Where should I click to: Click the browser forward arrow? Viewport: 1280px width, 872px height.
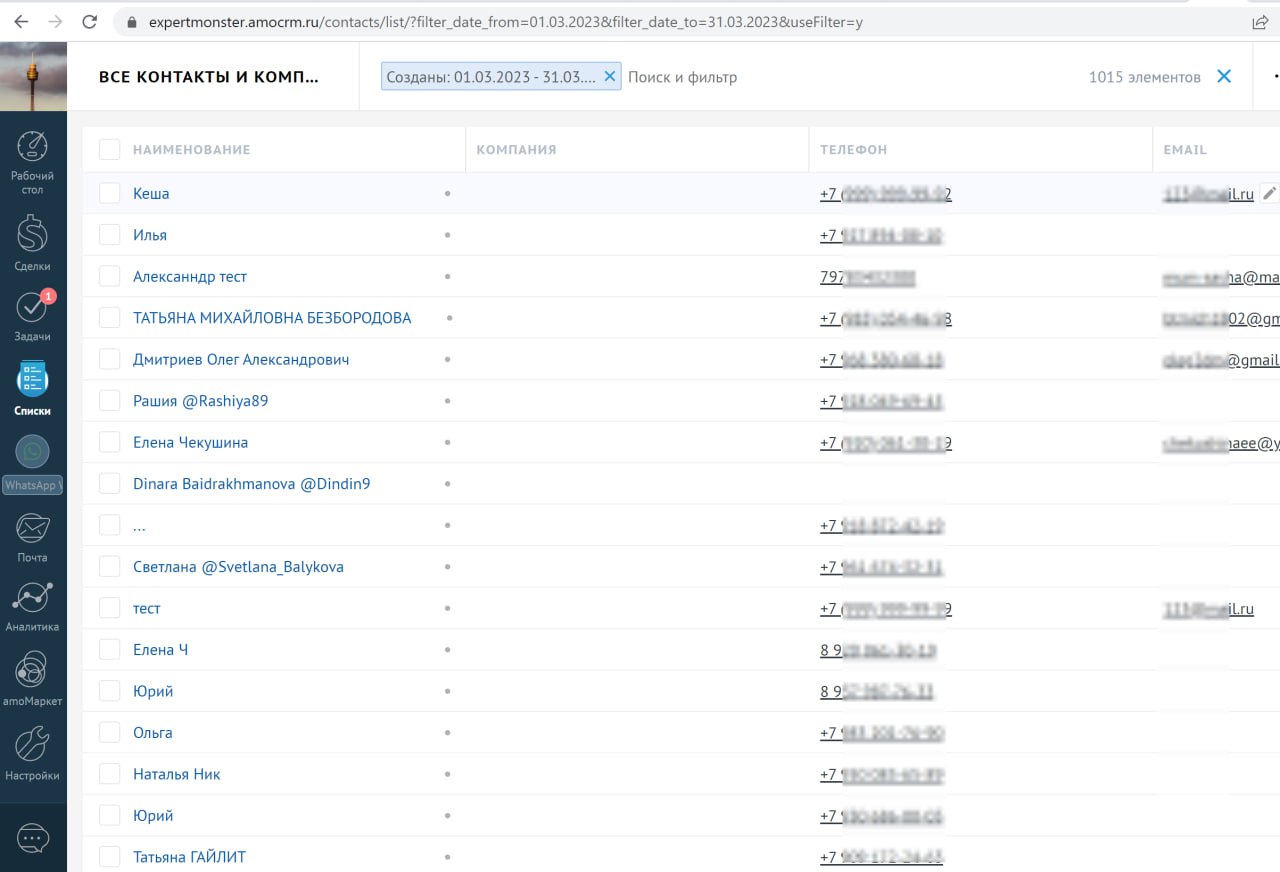pyautogui.click(x=55, y=22)
